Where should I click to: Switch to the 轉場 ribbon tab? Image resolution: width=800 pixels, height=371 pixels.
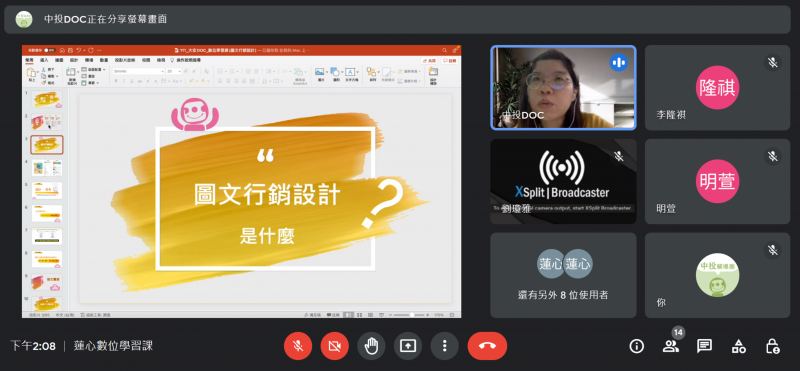[x=89, y=60]
